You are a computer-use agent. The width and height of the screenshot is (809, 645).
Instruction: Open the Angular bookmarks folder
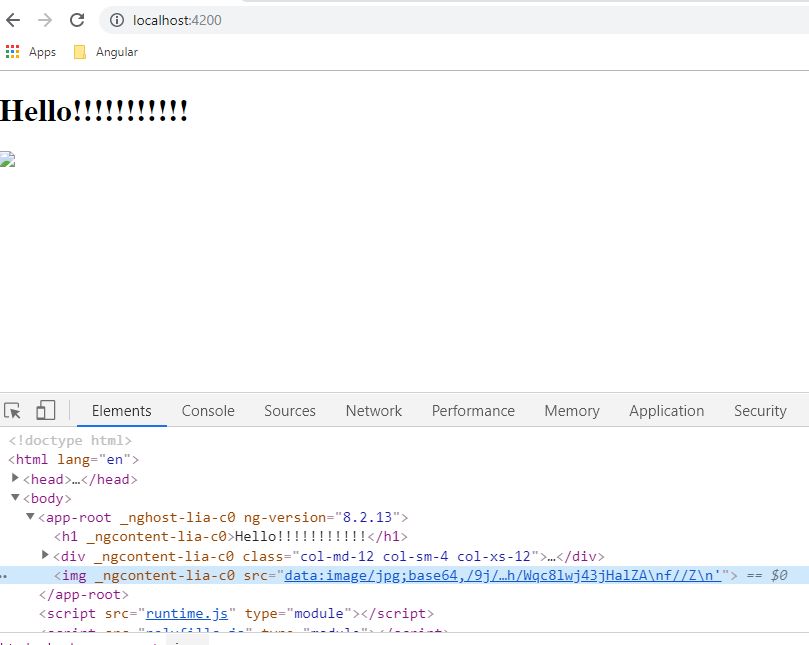tap(106, 52)
